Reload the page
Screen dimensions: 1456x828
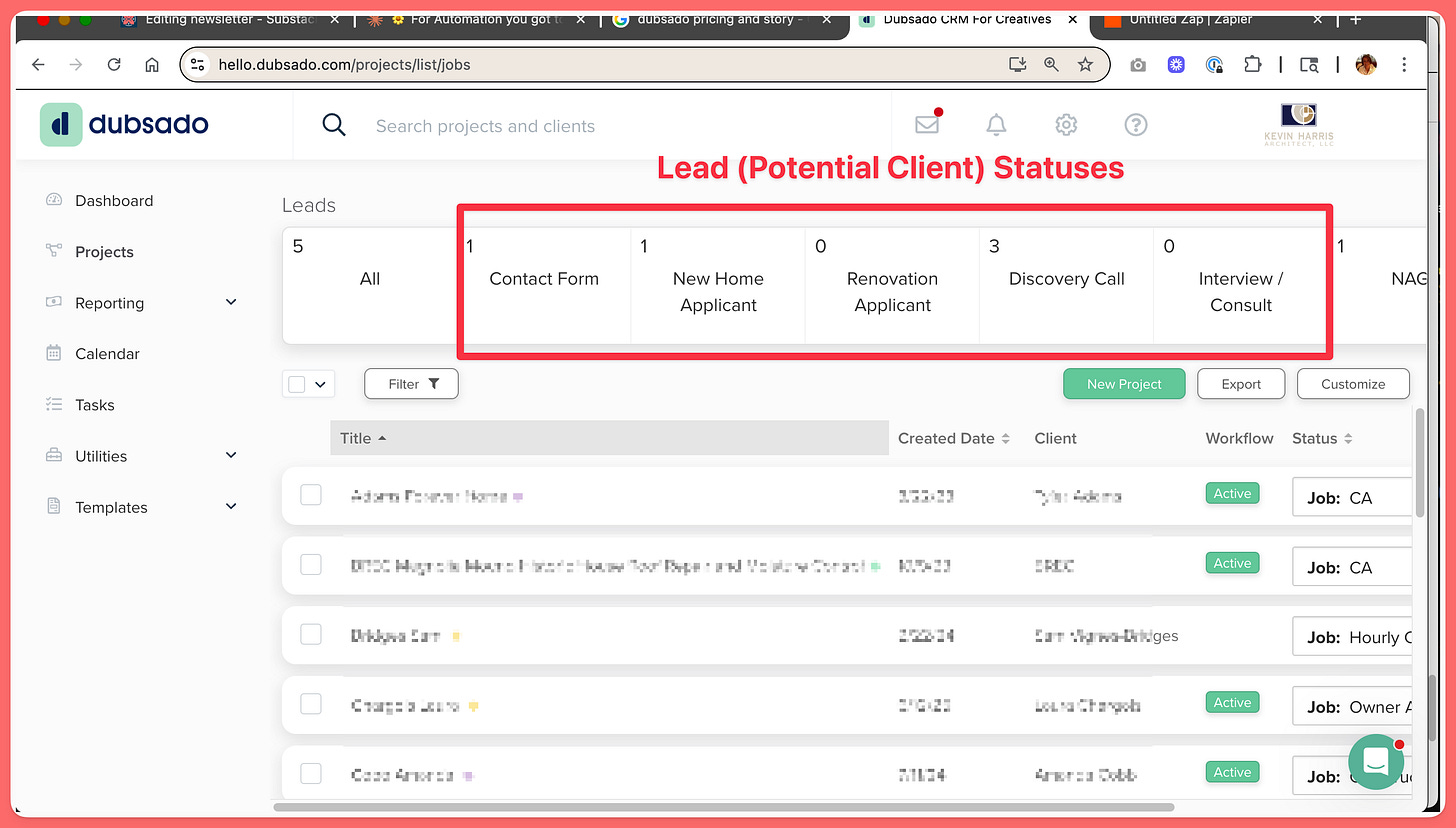(114, 65)
